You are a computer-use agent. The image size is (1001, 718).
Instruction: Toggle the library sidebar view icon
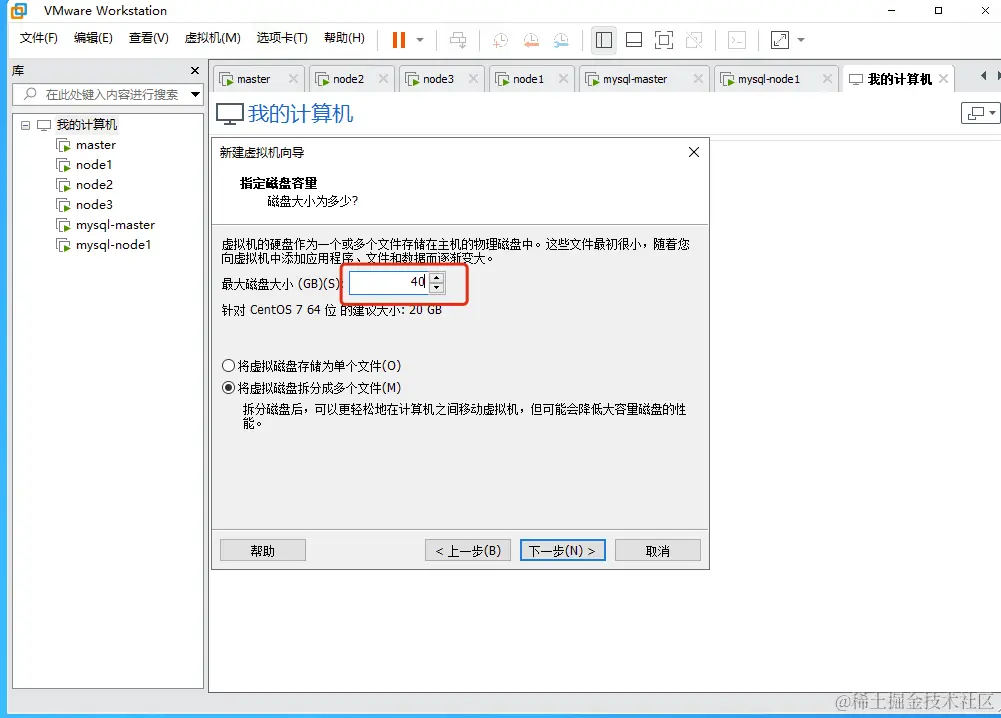point(603,40)
